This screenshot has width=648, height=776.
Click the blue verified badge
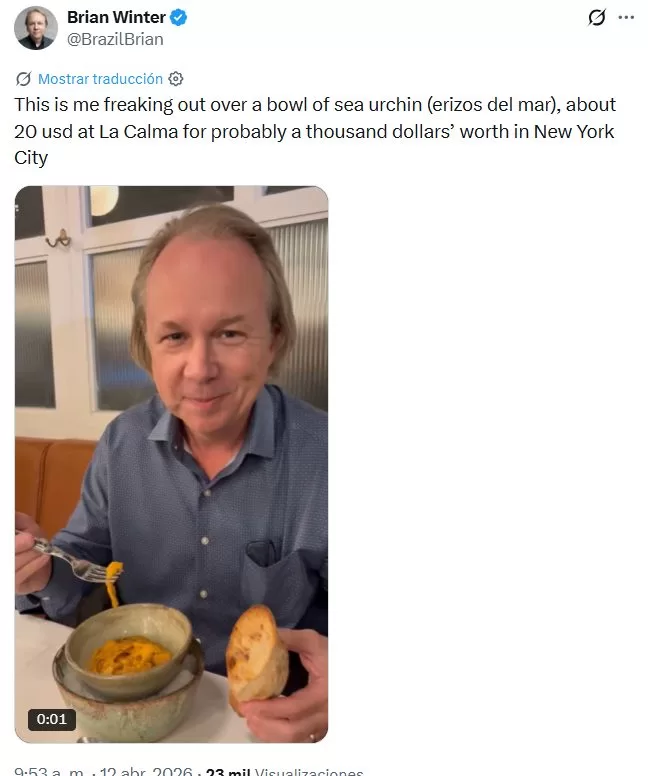(179, 18)
